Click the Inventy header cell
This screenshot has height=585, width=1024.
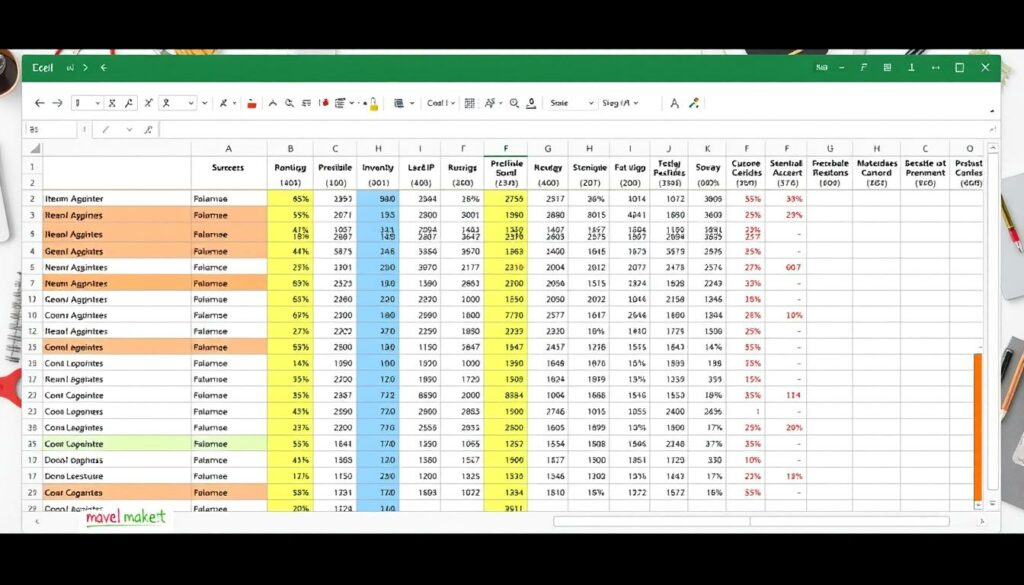click(x=378, y=168)
